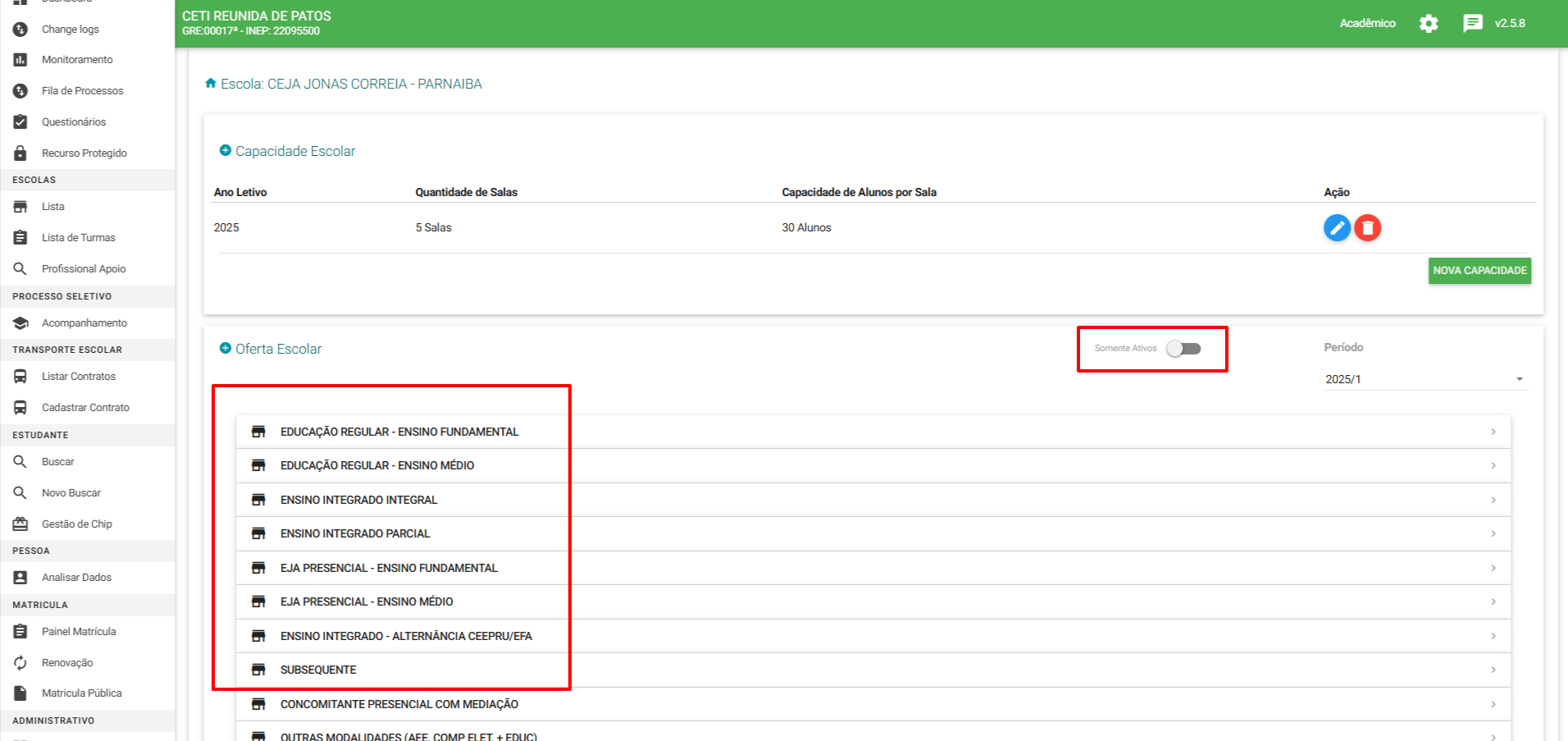The height and width of the screenshot is (741, 1568).
Task: Open Monitoramento in the sidebar
Action: pos(77,60)
